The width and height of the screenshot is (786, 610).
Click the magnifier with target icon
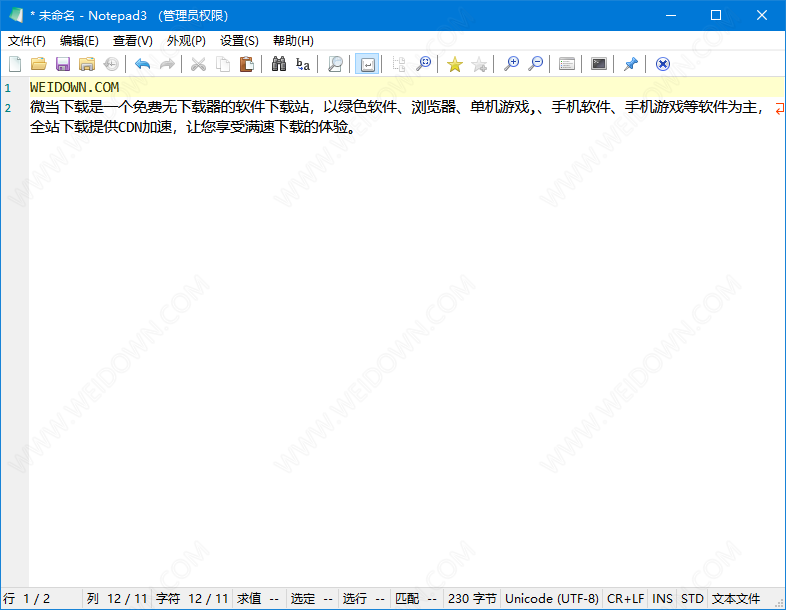(423, 64)
